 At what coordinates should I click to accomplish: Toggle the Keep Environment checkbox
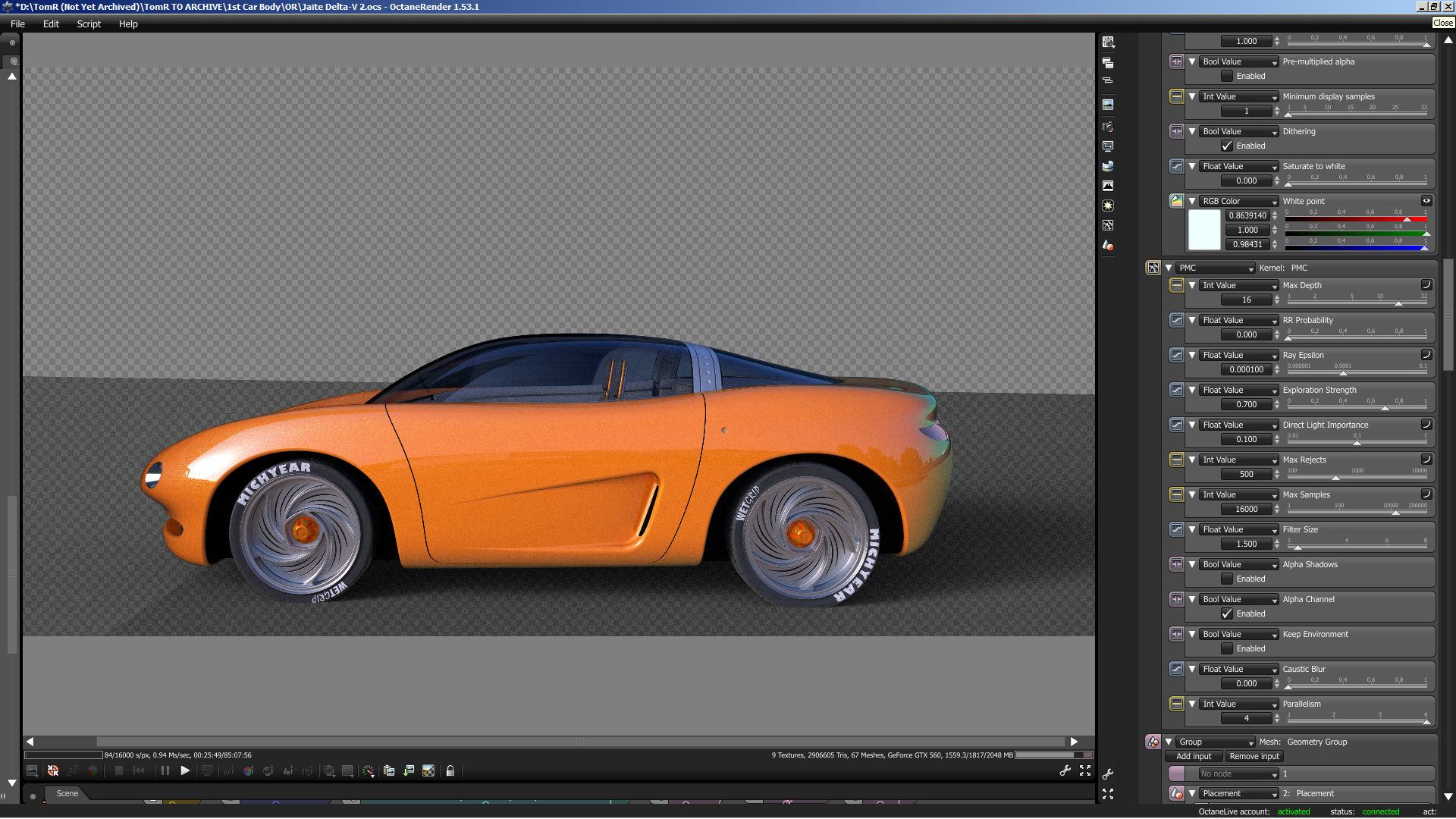[1227, 648]
